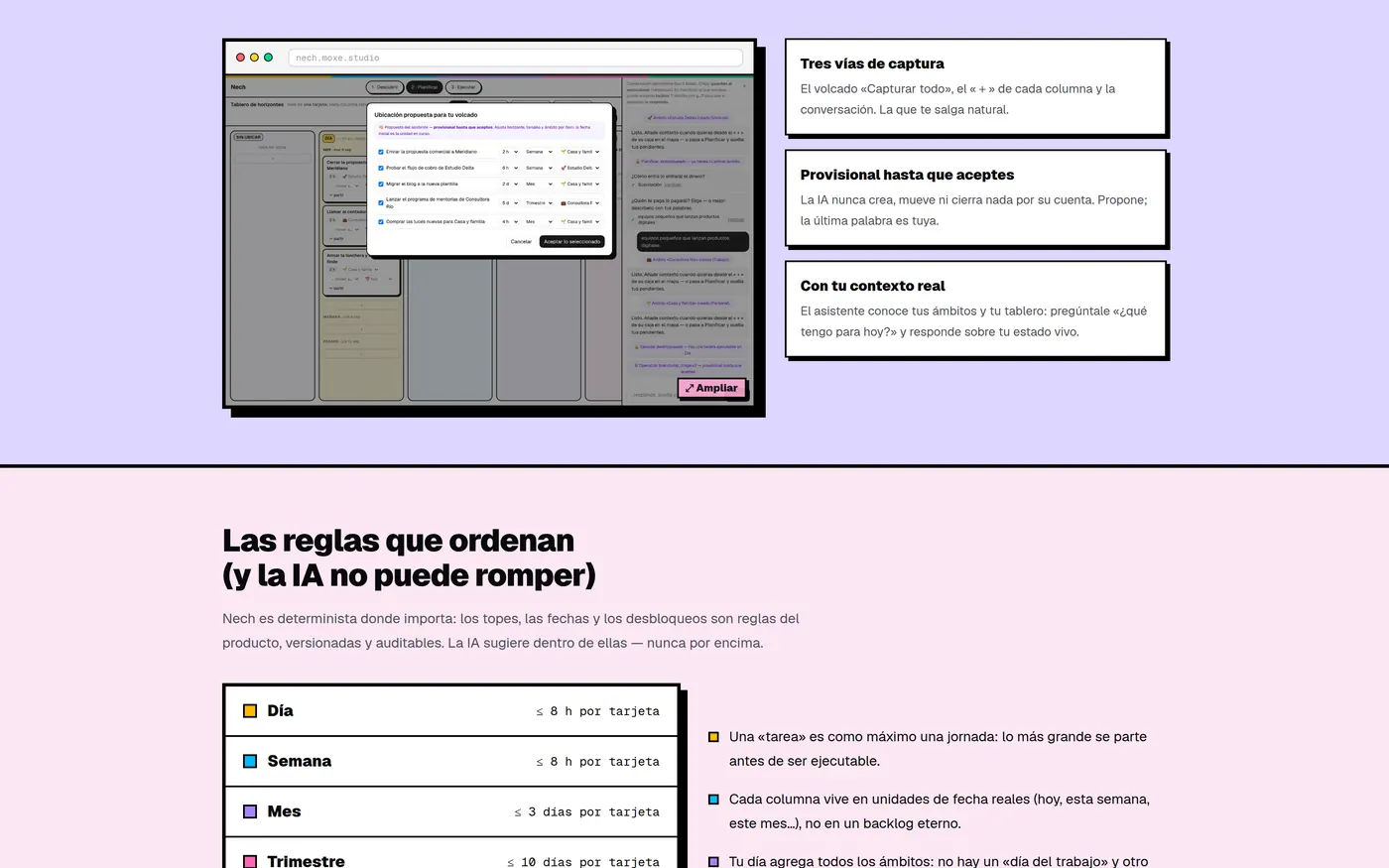Toggle checkbox for Enviar la propuesta comercial
The width and height of the screenshot is (1389, 868).
point(381,152)
